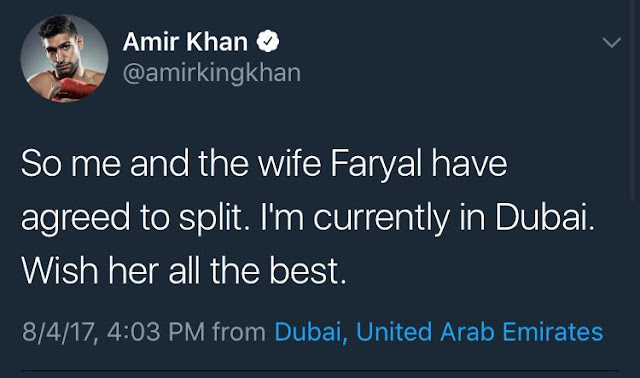Open the tweet options chevron
The width and height of the screenshot is (640, 378).
pos(611,42)
